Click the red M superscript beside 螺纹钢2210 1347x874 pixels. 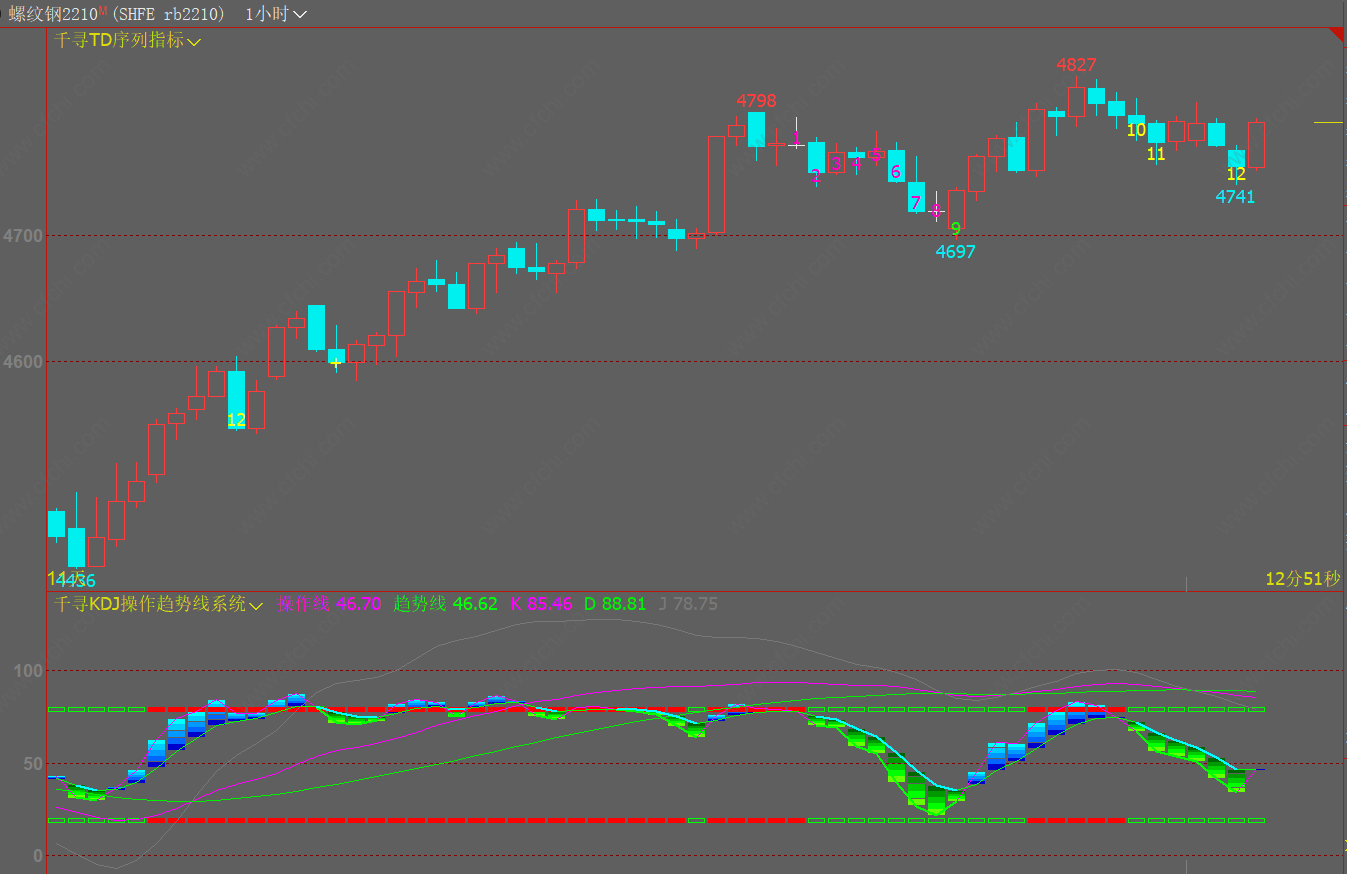(102, 10)
